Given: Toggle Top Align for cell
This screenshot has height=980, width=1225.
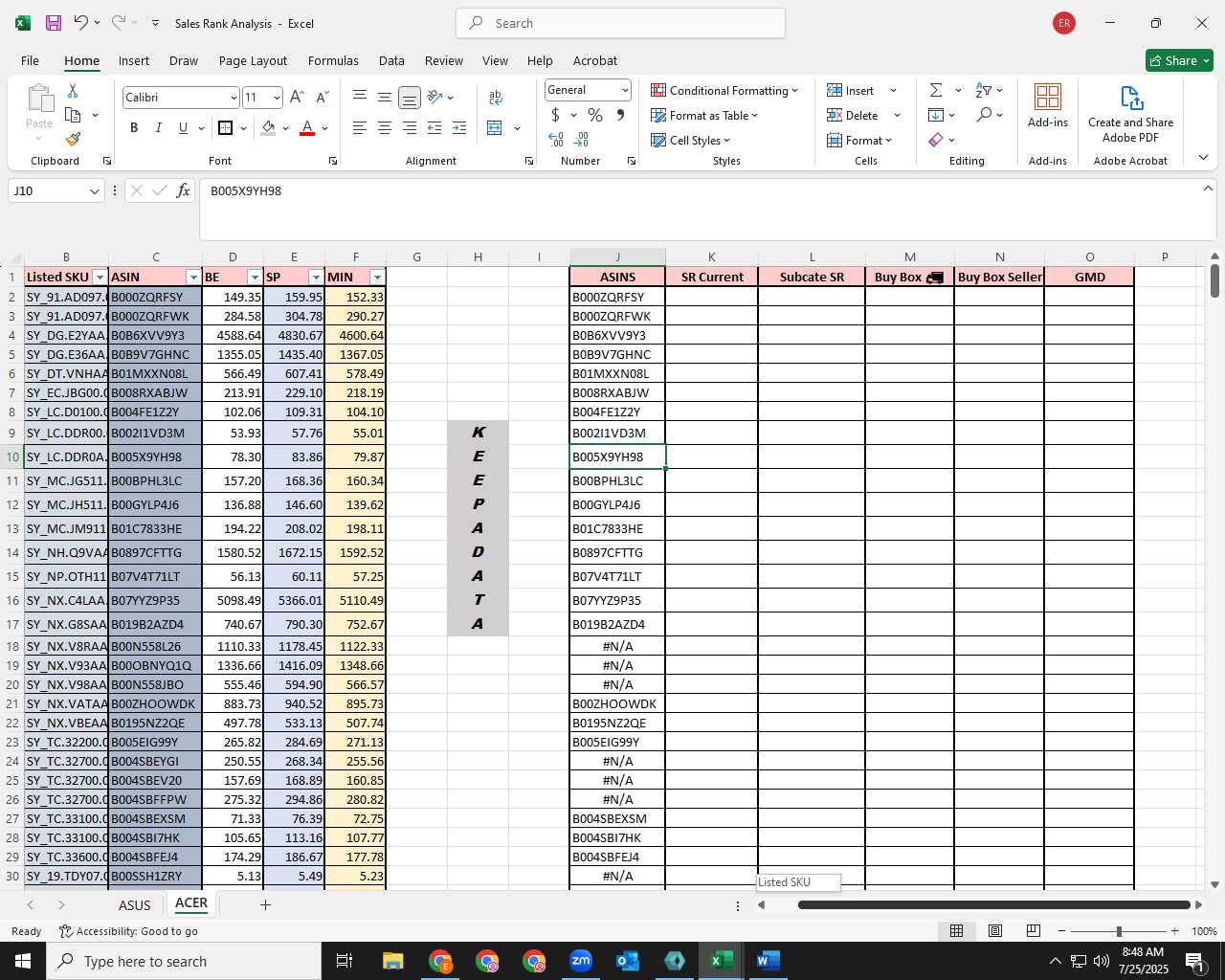Looking at the screenshot, I should [360, 98].
